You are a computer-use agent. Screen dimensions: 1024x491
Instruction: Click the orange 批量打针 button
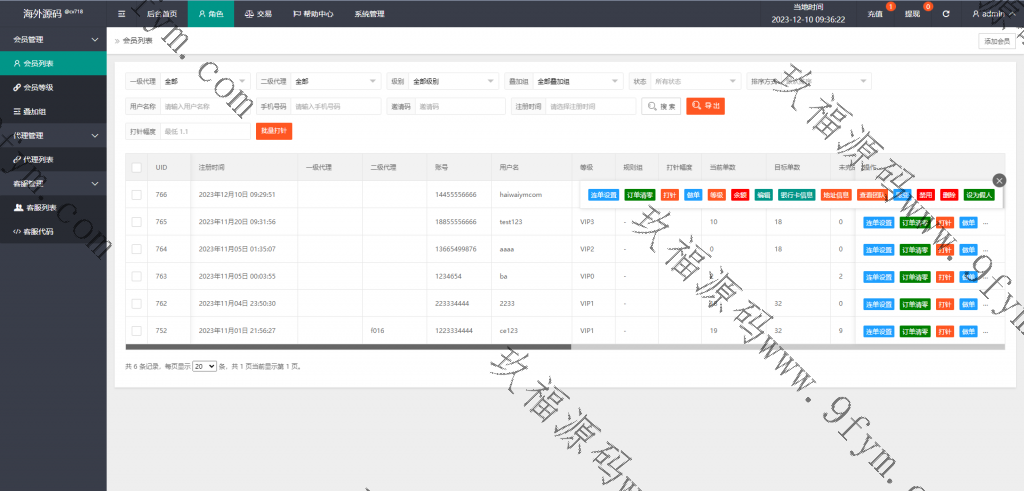click(x=274, y=131)
